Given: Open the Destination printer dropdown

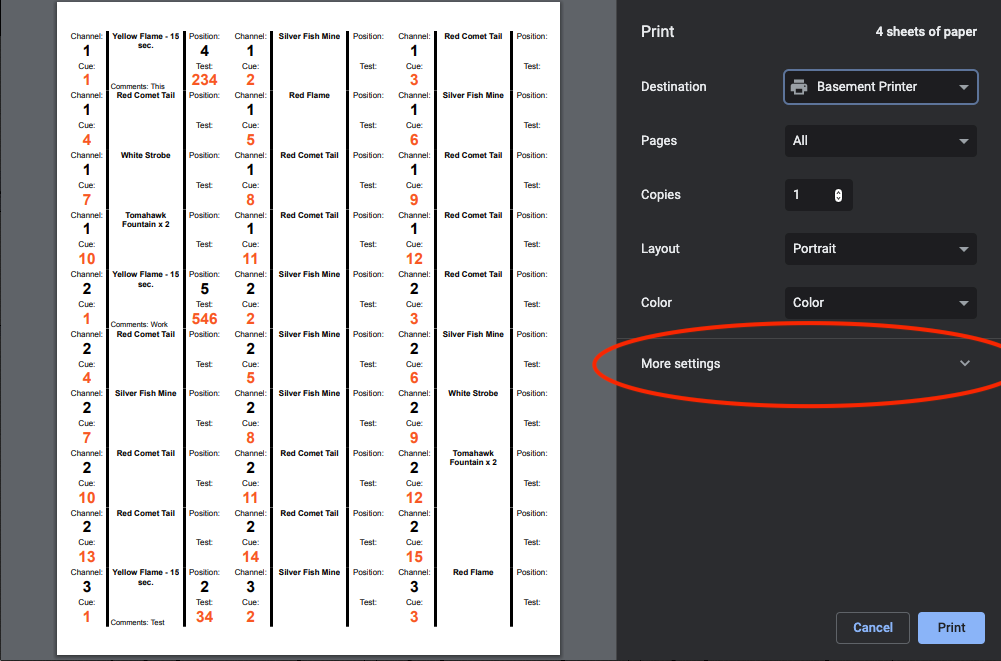Looking at the screenshot, I should [880, 87].
